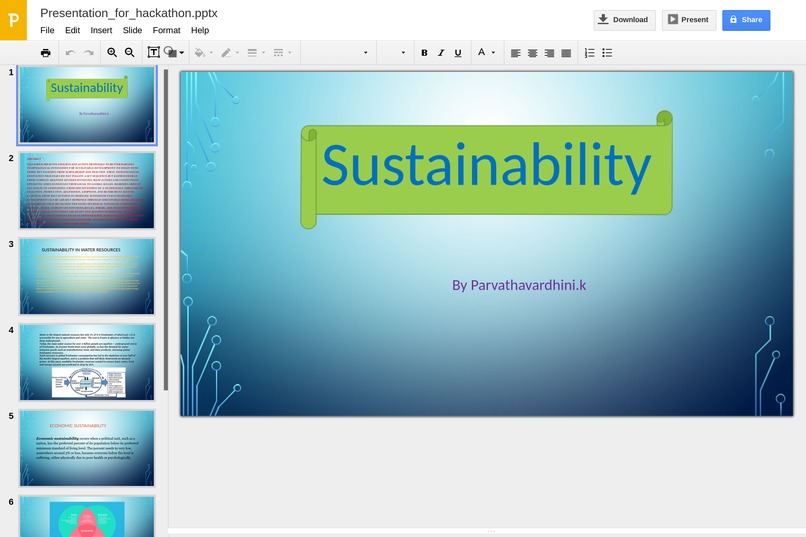Open the shapes insert tool
This screenshot has width=806, height=537.
point(171,52)
